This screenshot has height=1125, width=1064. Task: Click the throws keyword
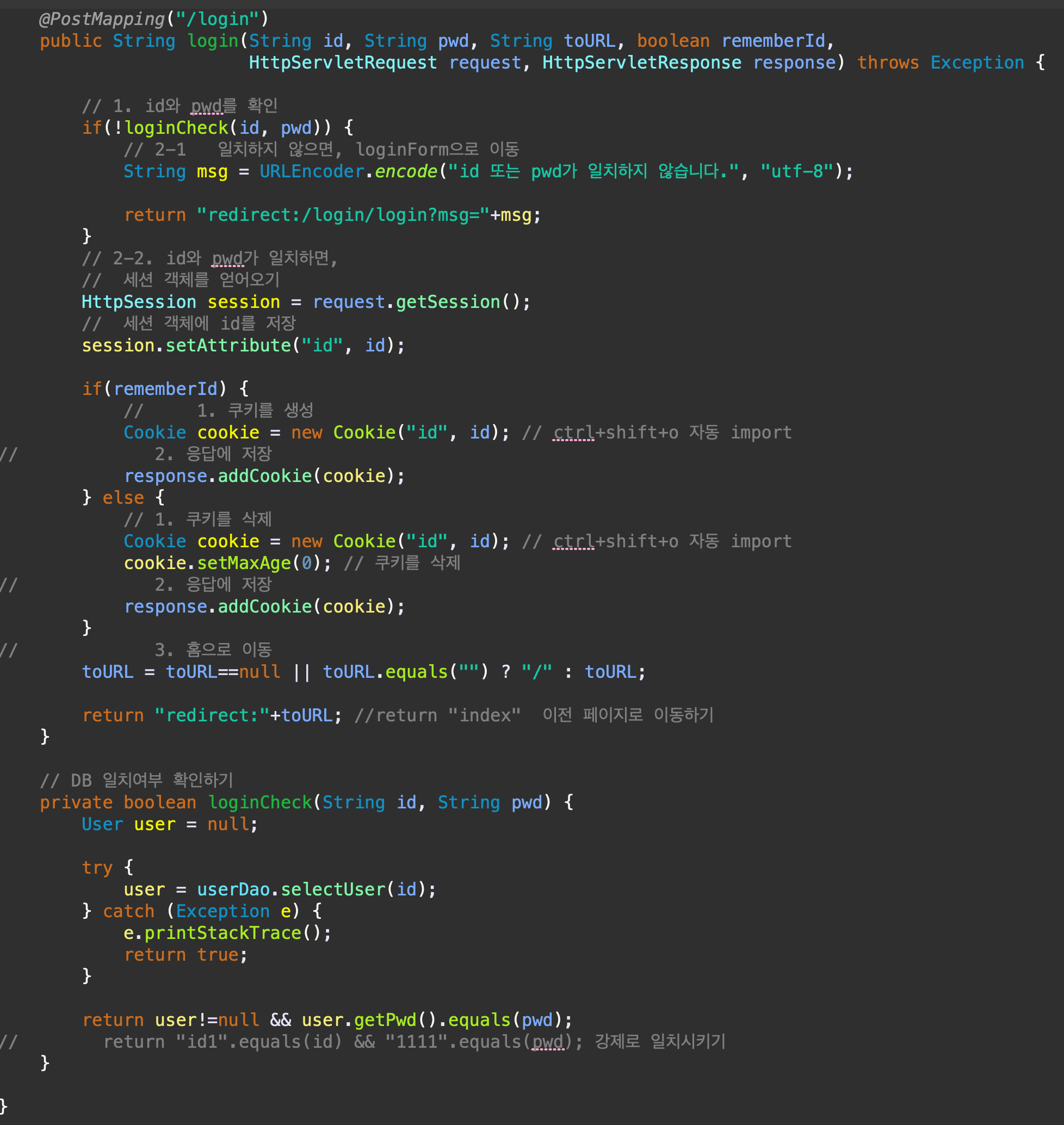(x=887, y=63)
